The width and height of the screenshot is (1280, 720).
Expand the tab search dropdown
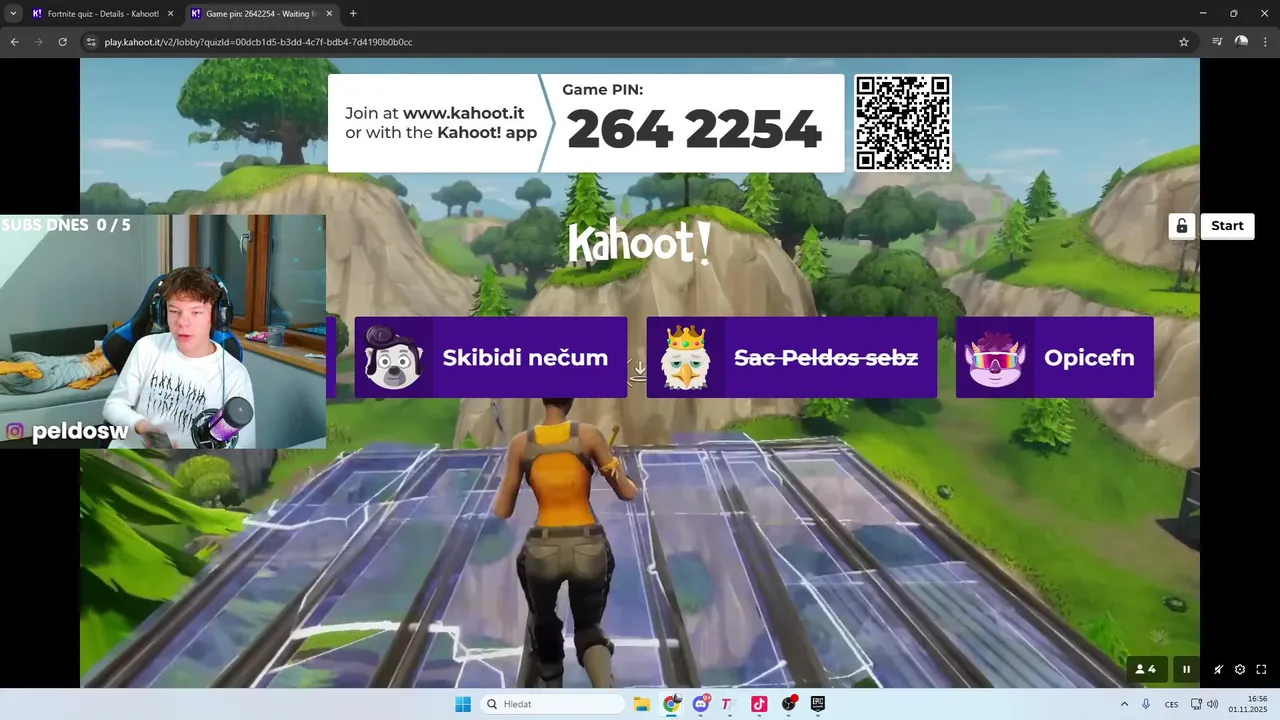(x=13, y=14)
